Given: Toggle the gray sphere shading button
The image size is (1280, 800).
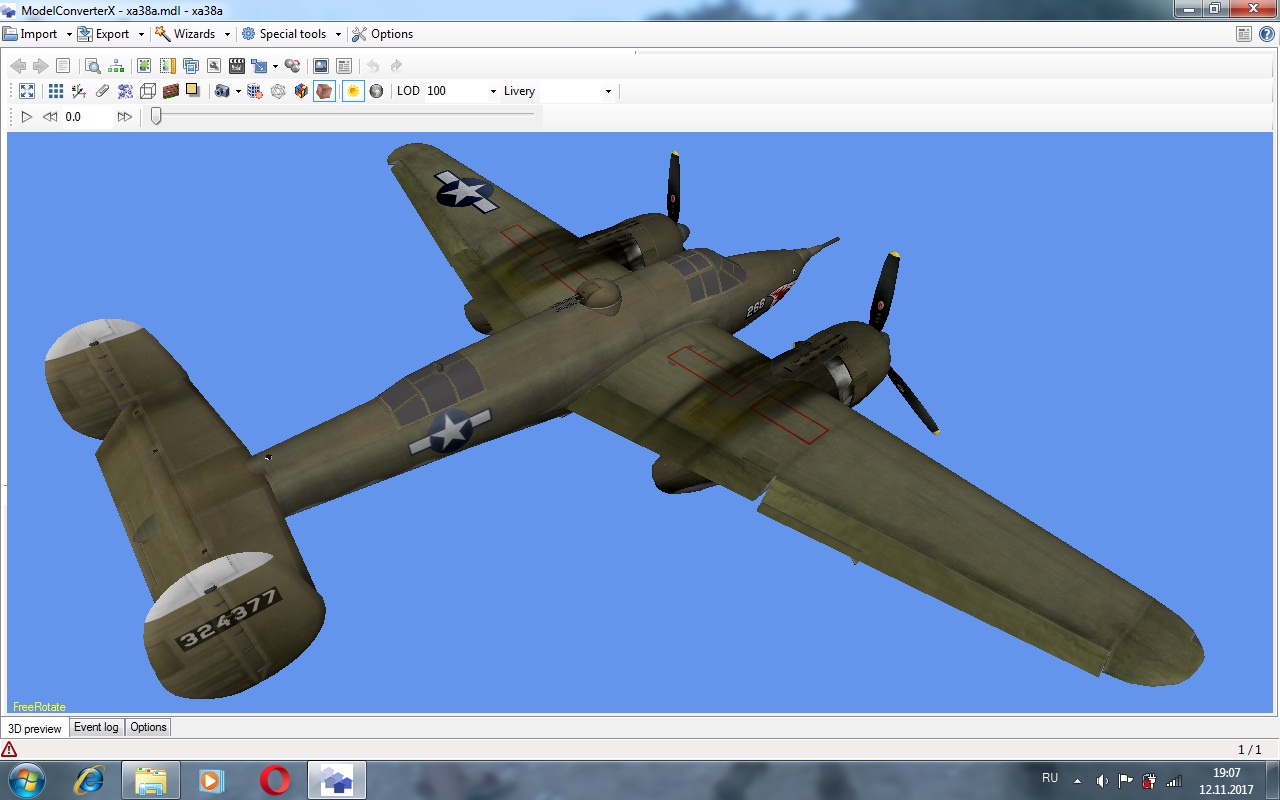Looking at the screenshot, I should pyautogui.click(x=376, y=91).
